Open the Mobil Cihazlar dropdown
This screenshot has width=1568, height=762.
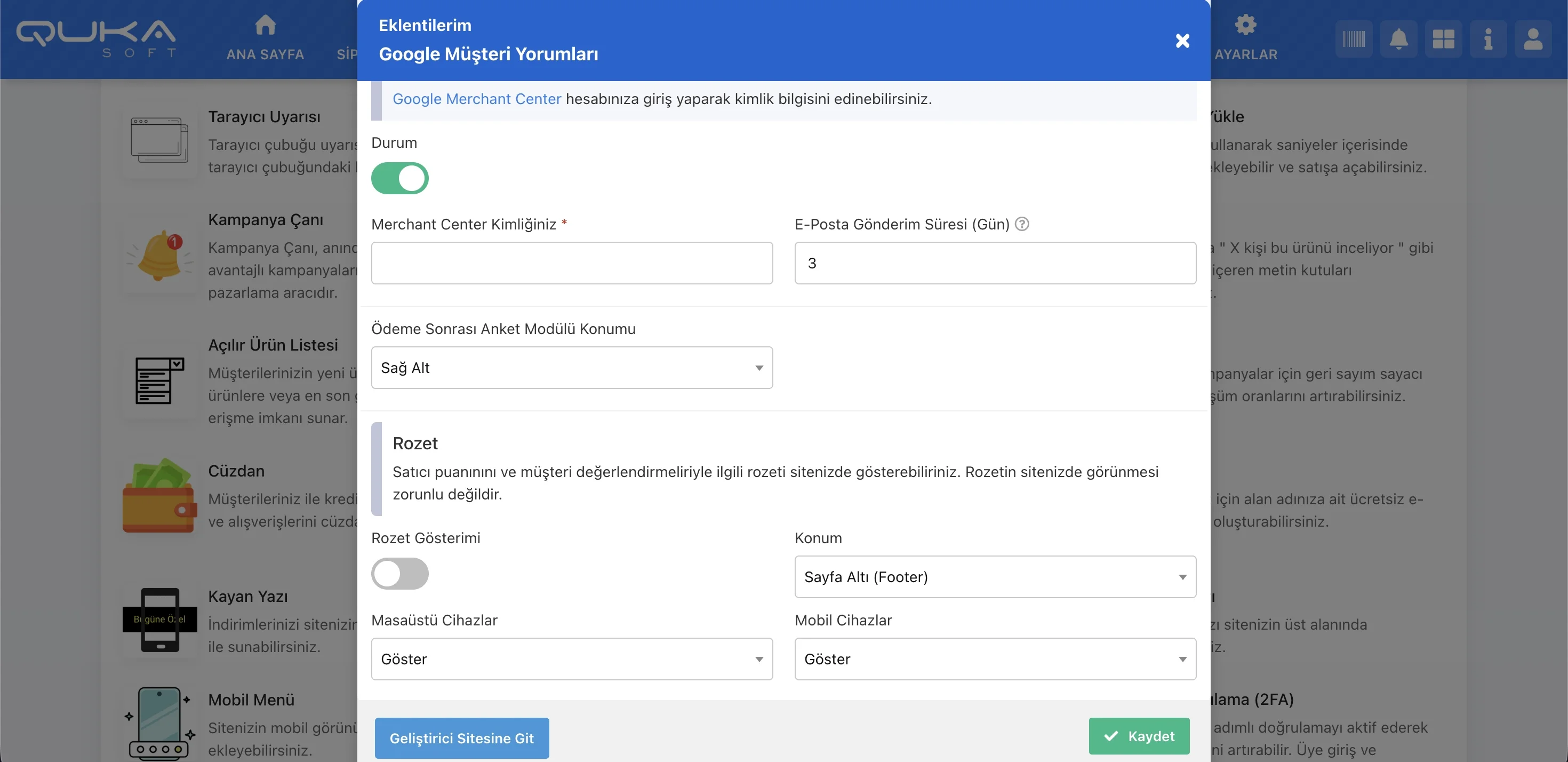(x=995, y=659)
